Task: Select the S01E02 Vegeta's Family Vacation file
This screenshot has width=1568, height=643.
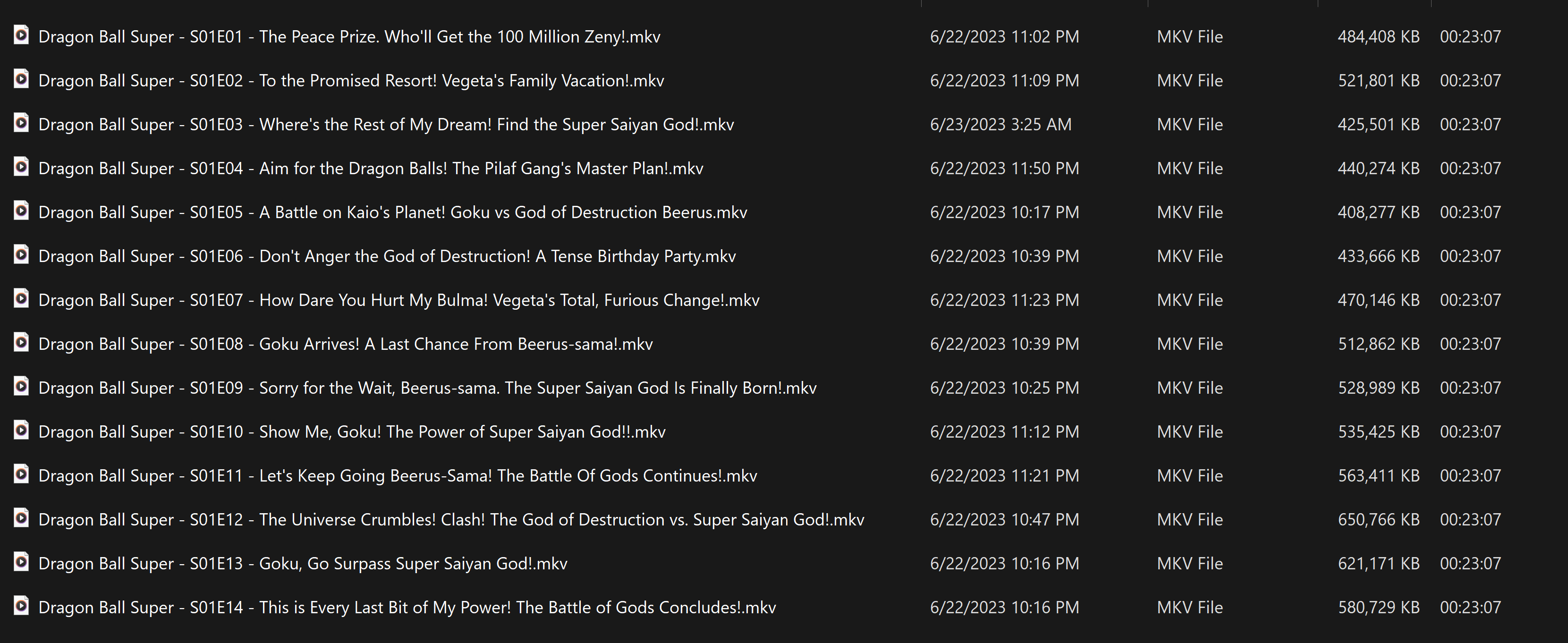Action: [351, 81]
